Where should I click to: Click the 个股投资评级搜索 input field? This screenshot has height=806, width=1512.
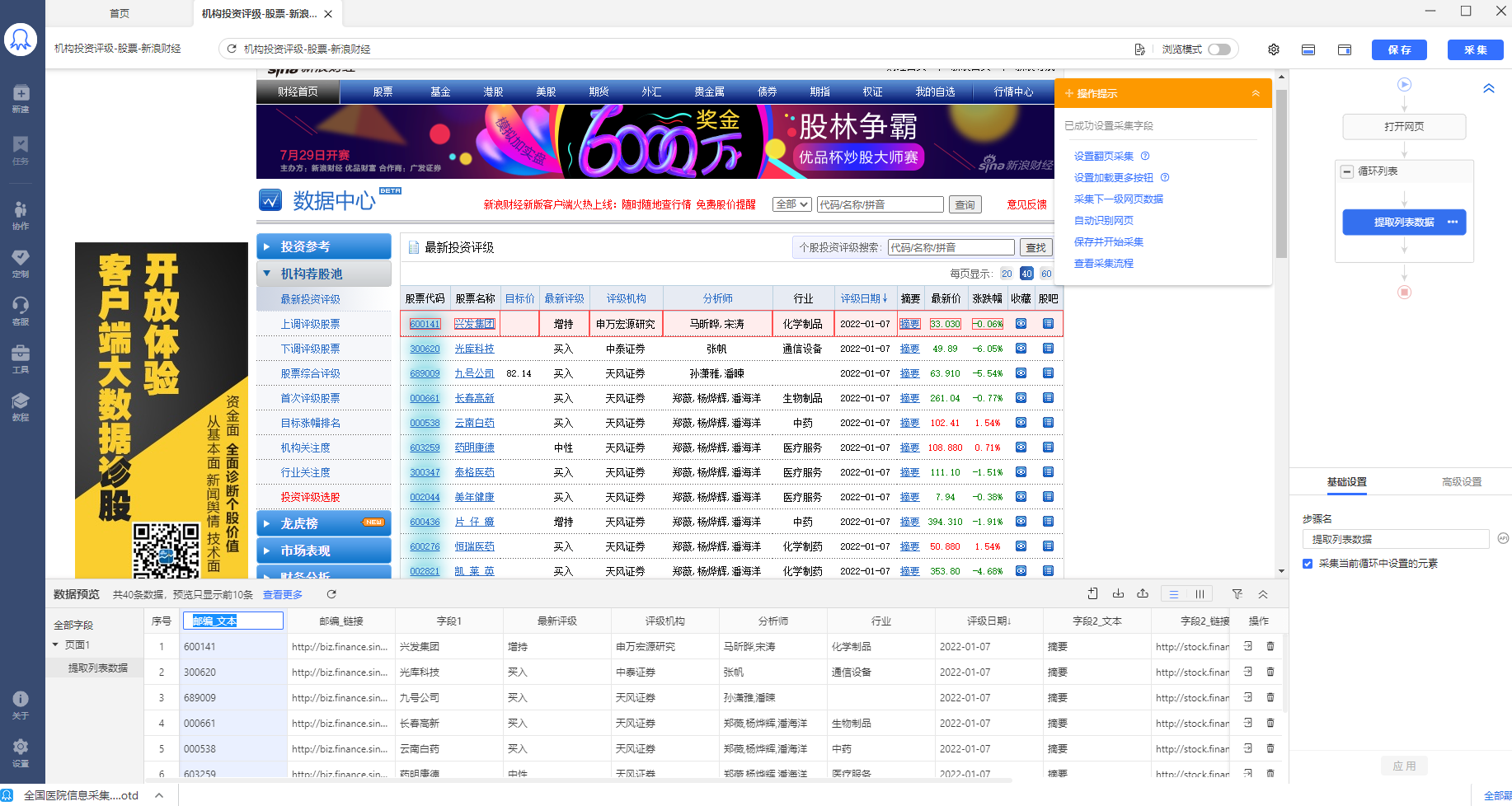951,247
